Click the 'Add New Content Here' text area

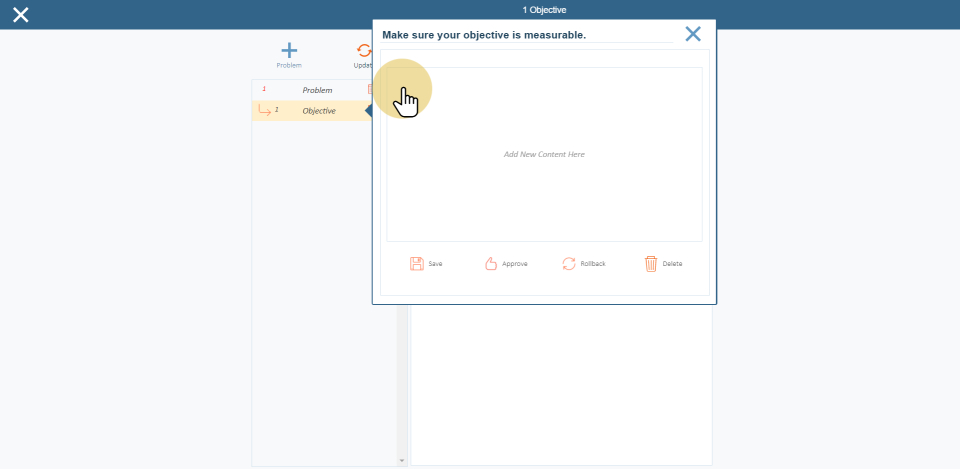click(544, 155)
